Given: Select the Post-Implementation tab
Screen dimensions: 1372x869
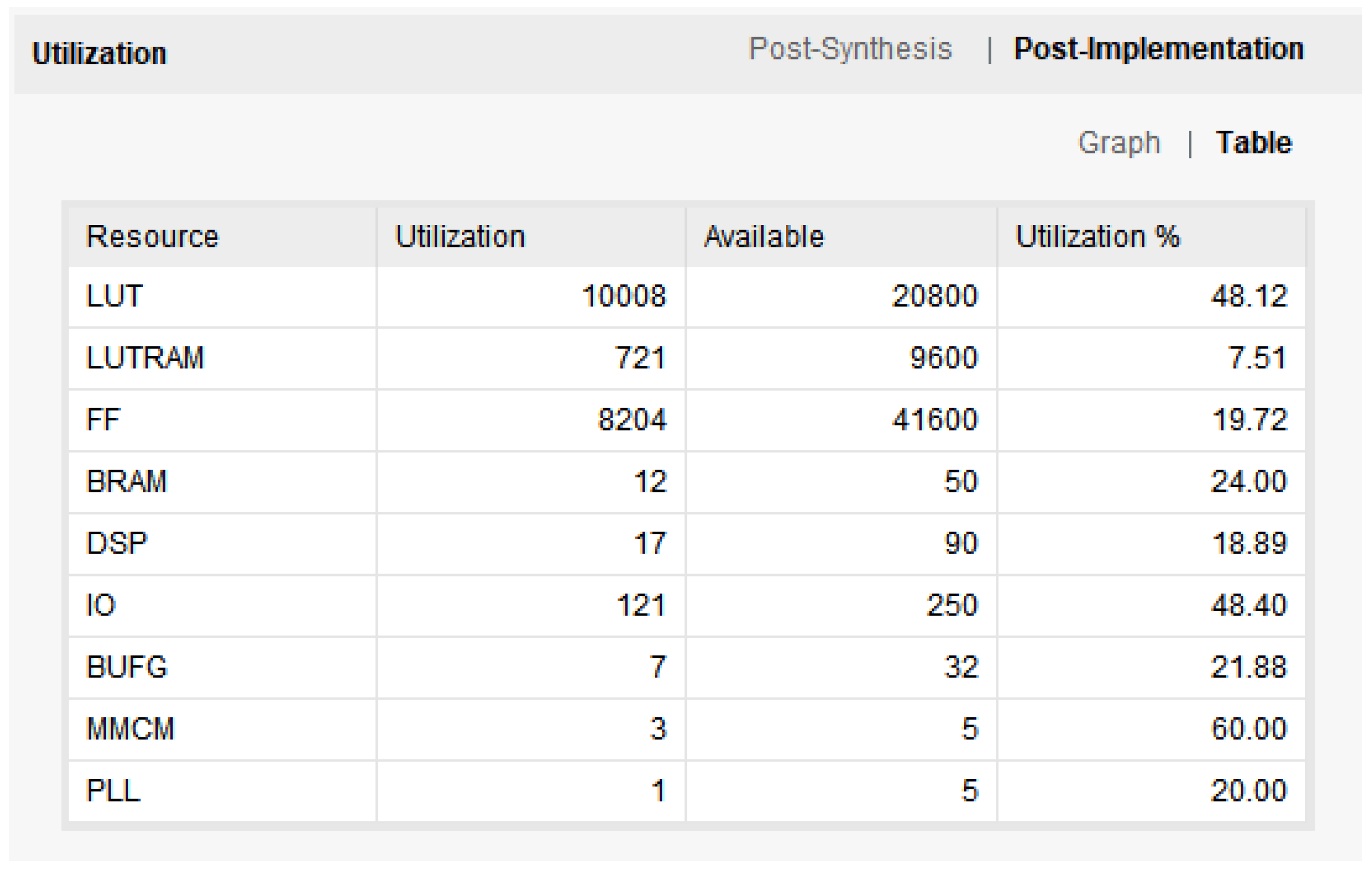Looking at the screenshot, I should 1158,49.
